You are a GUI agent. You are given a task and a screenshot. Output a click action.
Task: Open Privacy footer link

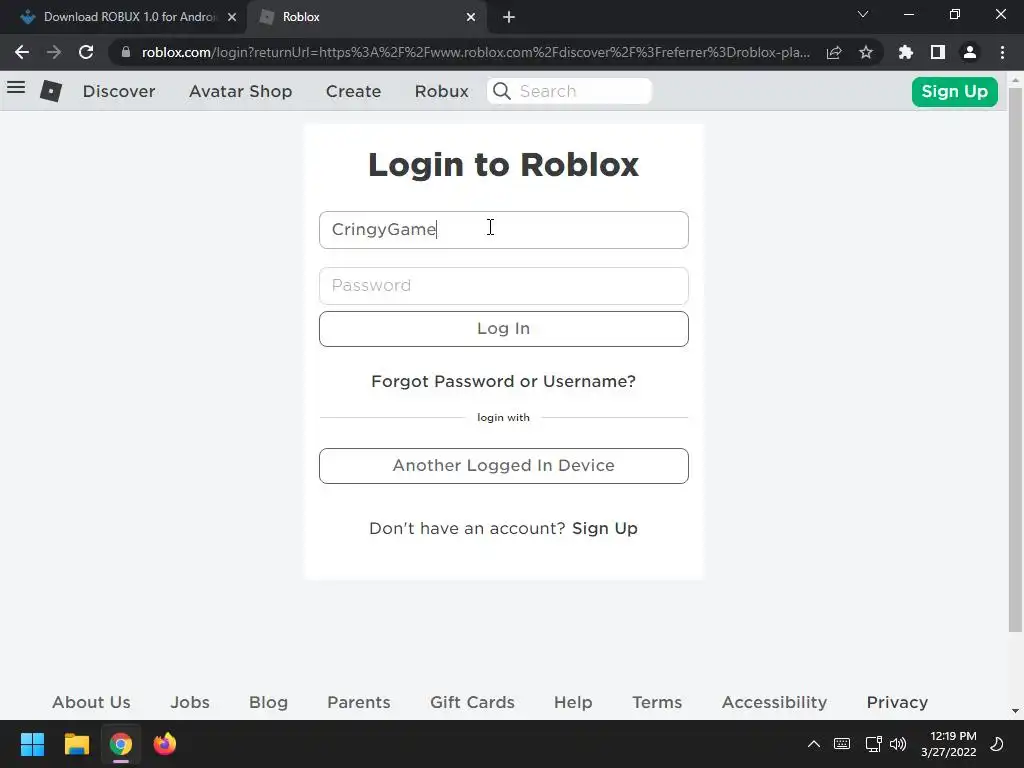897,702
